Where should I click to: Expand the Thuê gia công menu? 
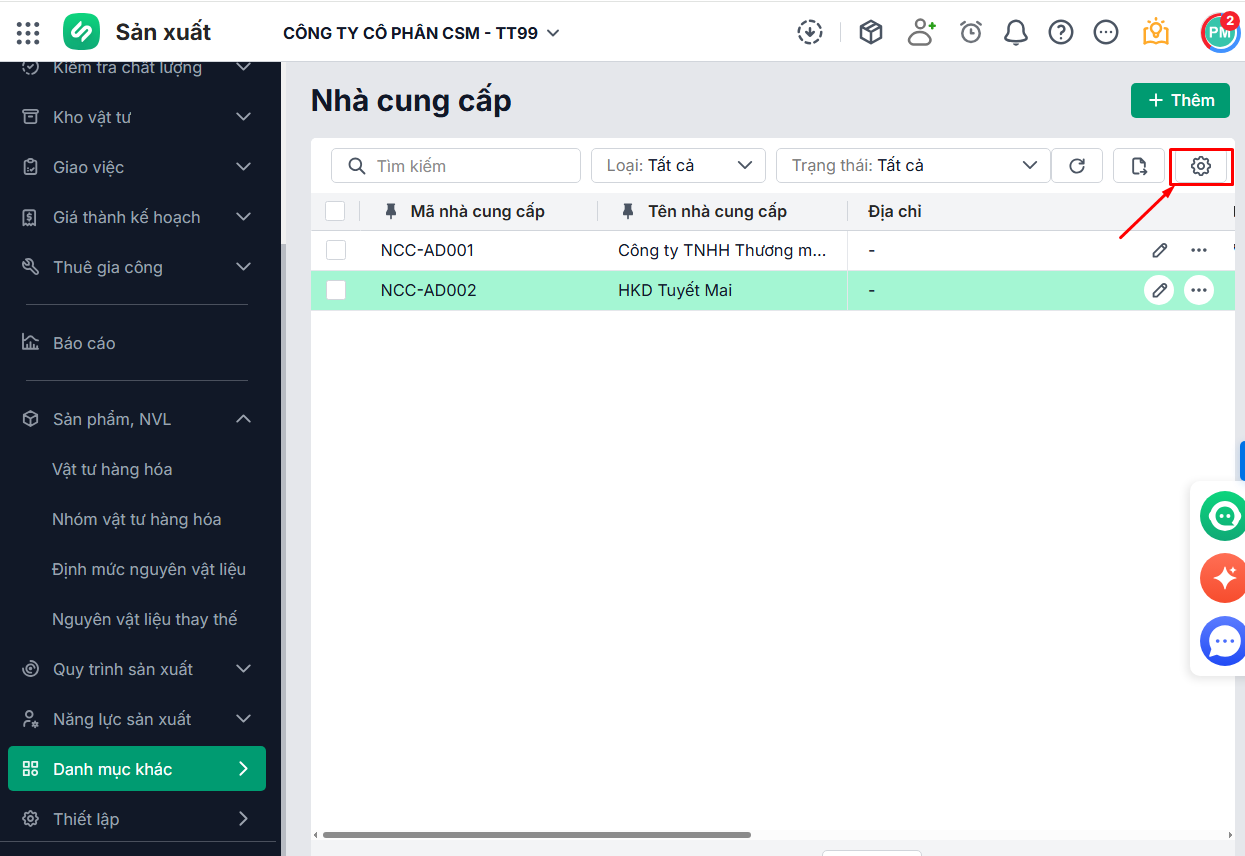coord(137,267)
